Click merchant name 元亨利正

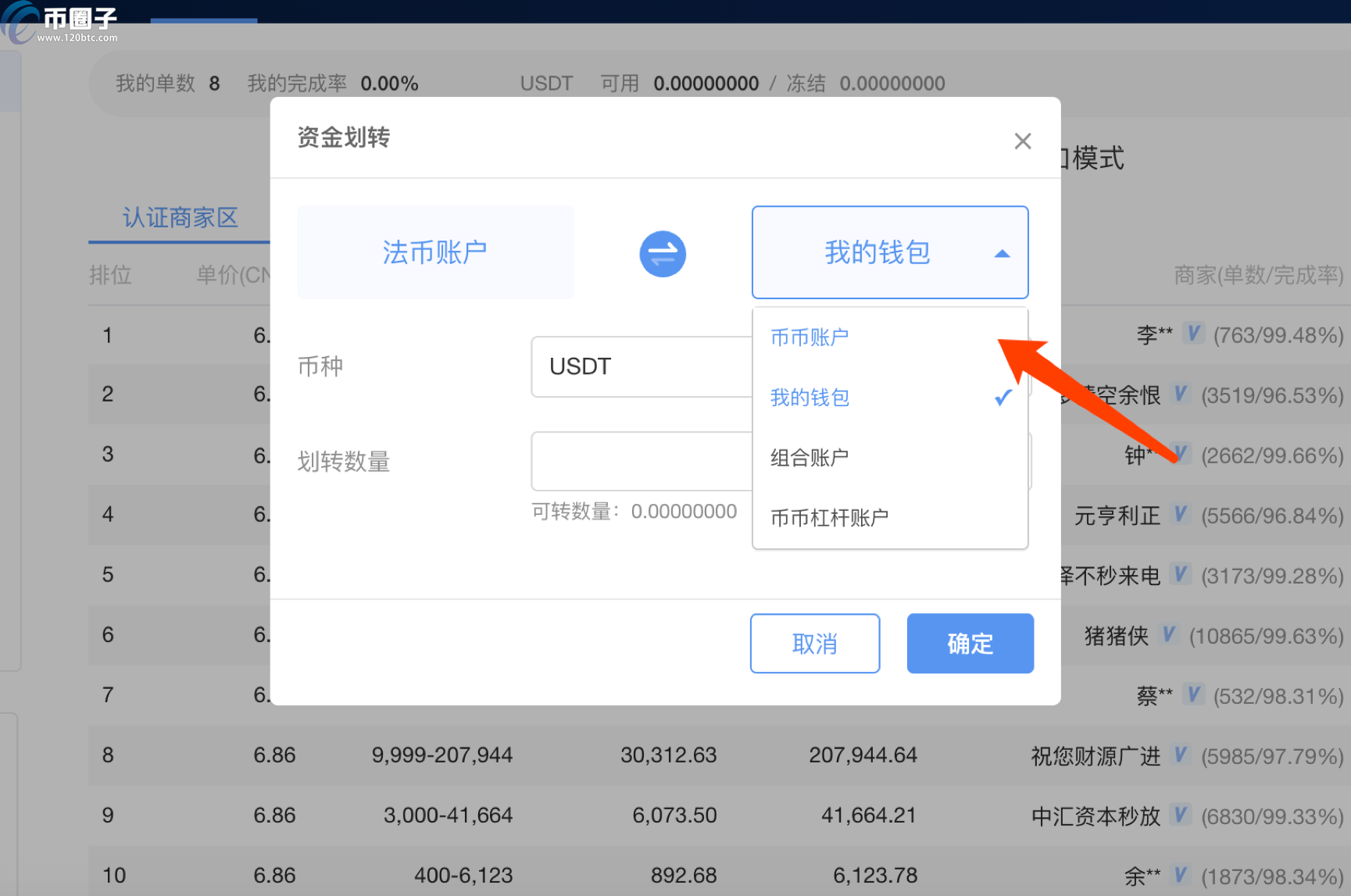point(1117,516)
